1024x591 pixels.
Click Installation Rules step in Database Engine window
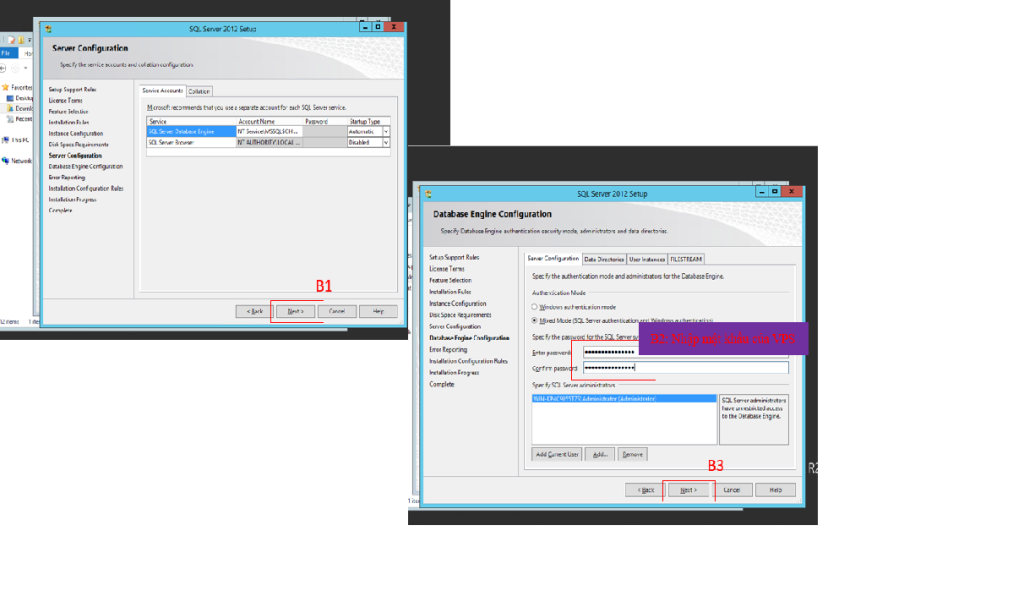(x=450, y=292)
